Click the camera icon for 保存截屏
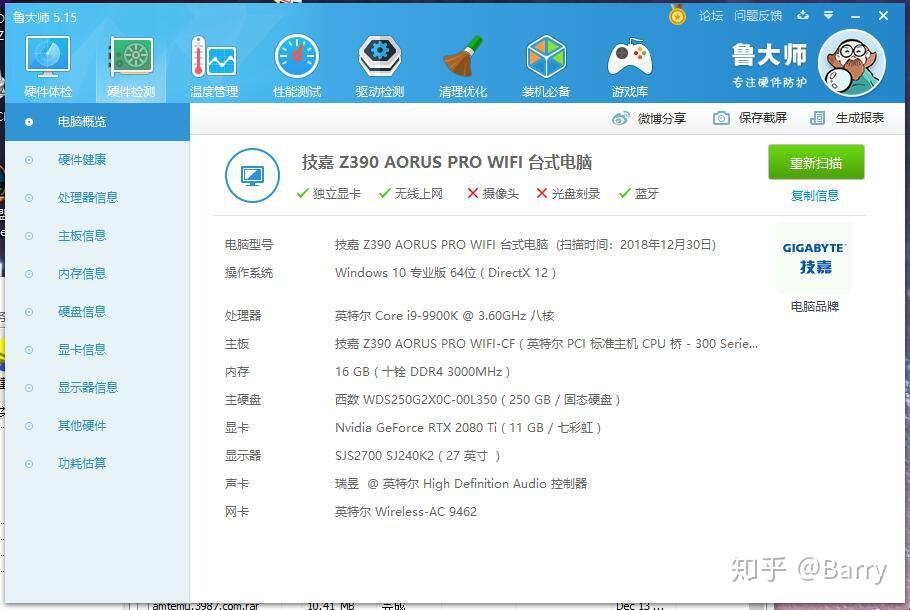Screen dimensions: 910x610 point(721,118)
